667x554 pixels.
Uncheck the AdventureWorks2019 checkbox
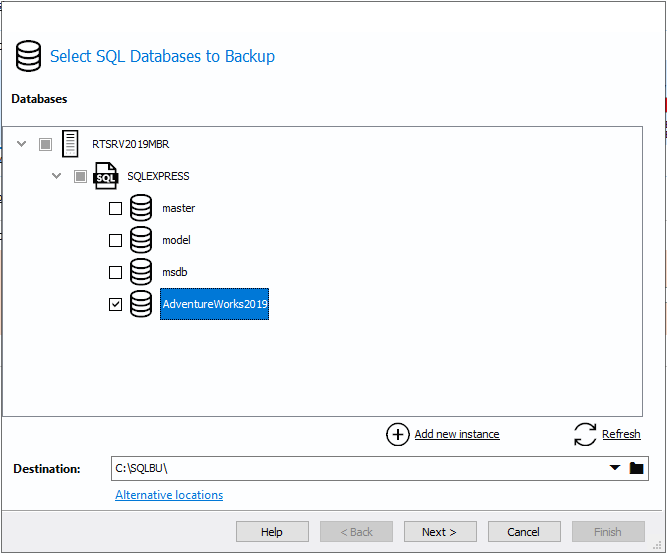(x=115, y=304)
